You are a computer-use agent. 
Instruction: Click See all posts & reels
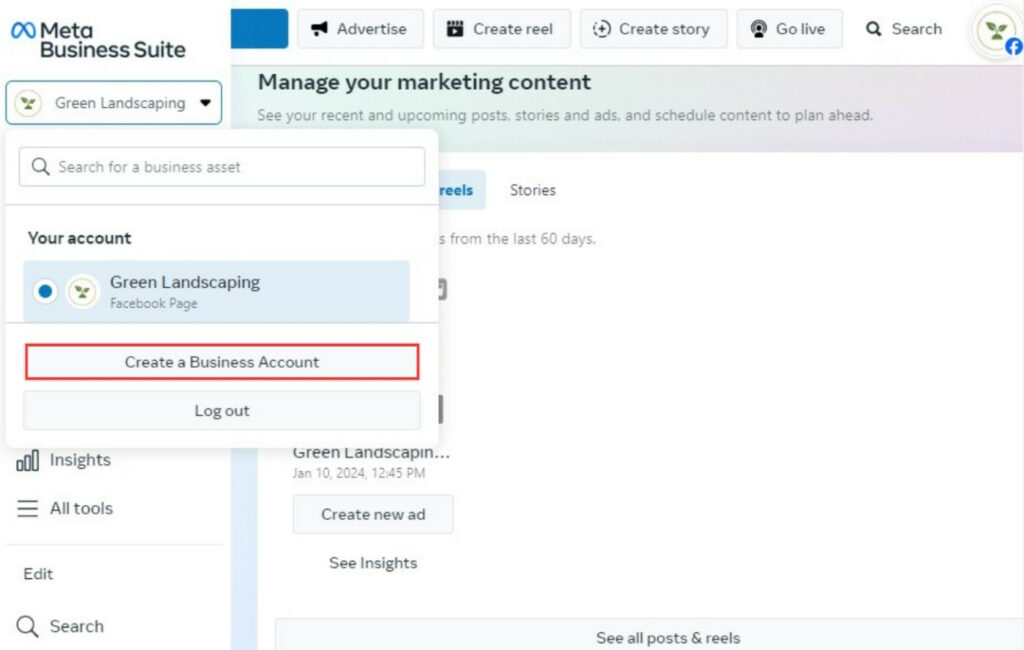click(x=667, y=638)
